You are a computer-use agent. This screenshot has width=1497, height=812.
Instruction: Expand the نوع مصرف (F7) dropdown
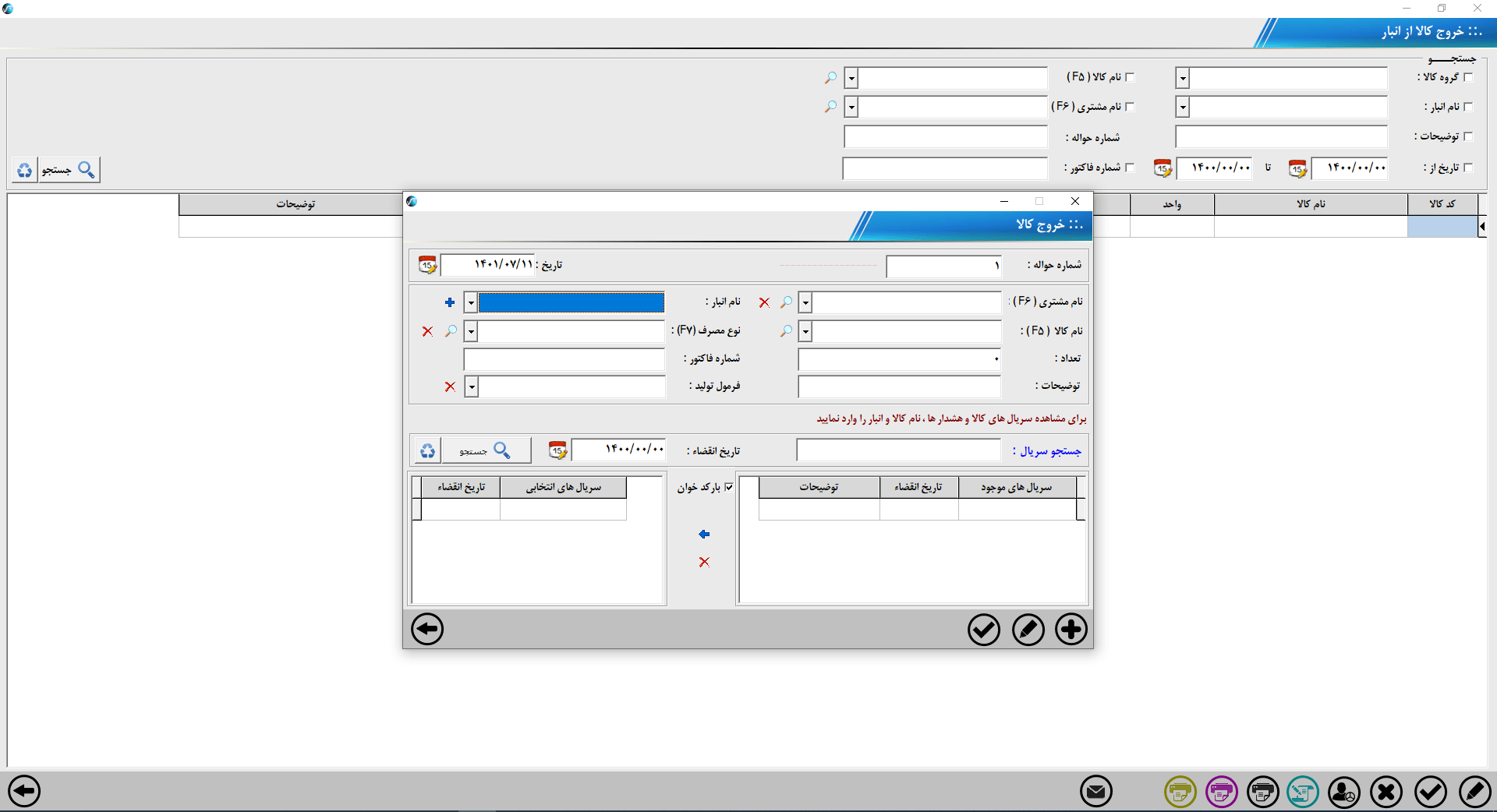pos(470,331)
